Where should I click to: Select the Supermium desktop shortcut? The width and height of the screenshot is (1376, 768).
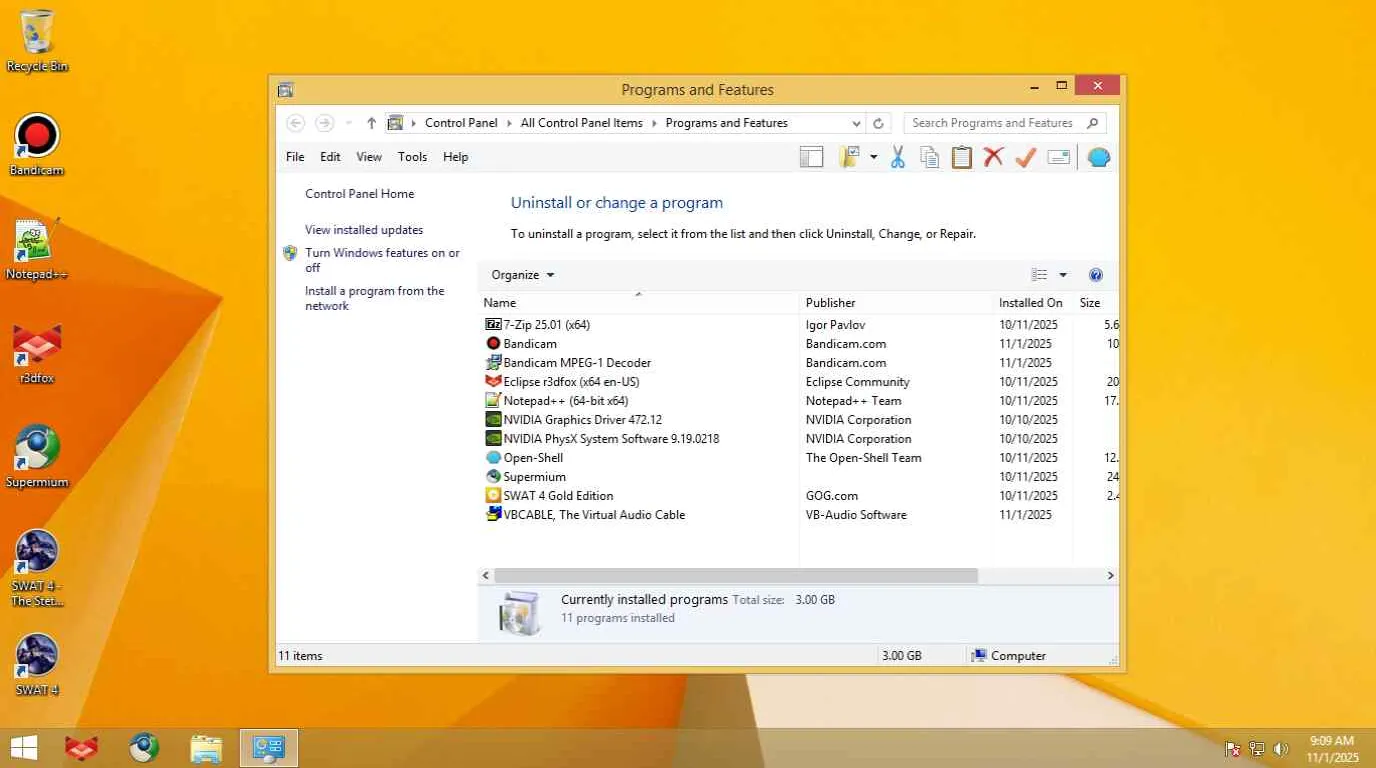[x=37, y=457]
